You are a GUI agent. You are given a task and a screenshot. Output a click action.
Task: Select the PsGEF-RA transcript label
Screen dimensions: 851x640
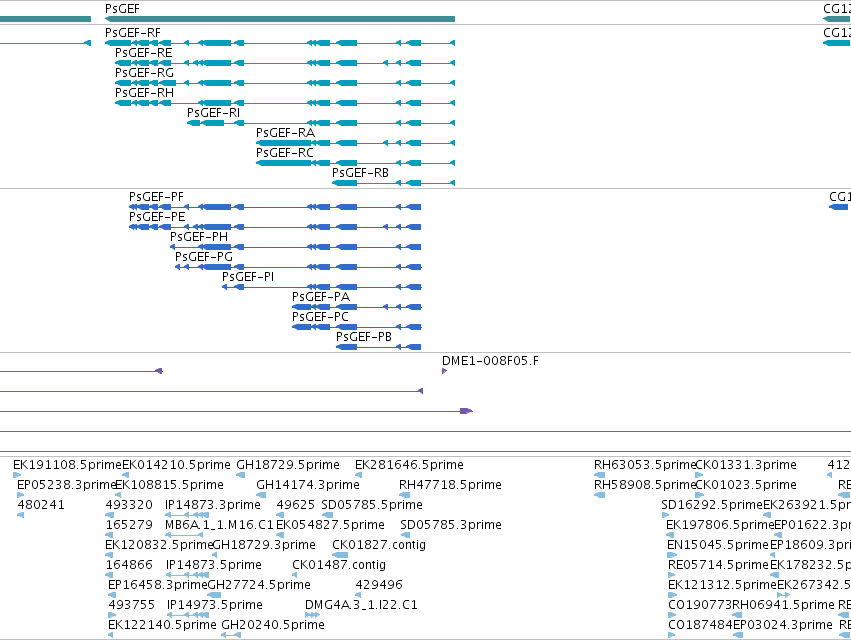point(285,133)
